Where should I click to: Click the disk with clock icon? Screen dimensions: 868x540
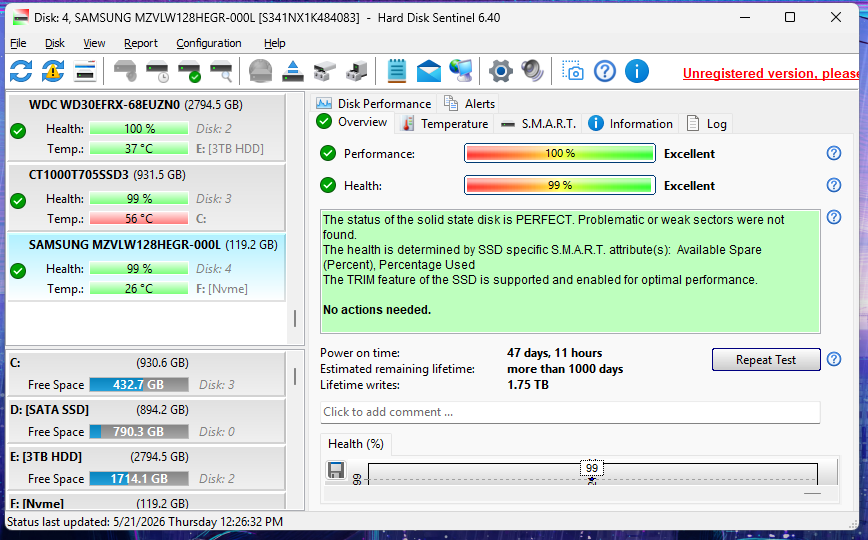(x=157, y=71)
